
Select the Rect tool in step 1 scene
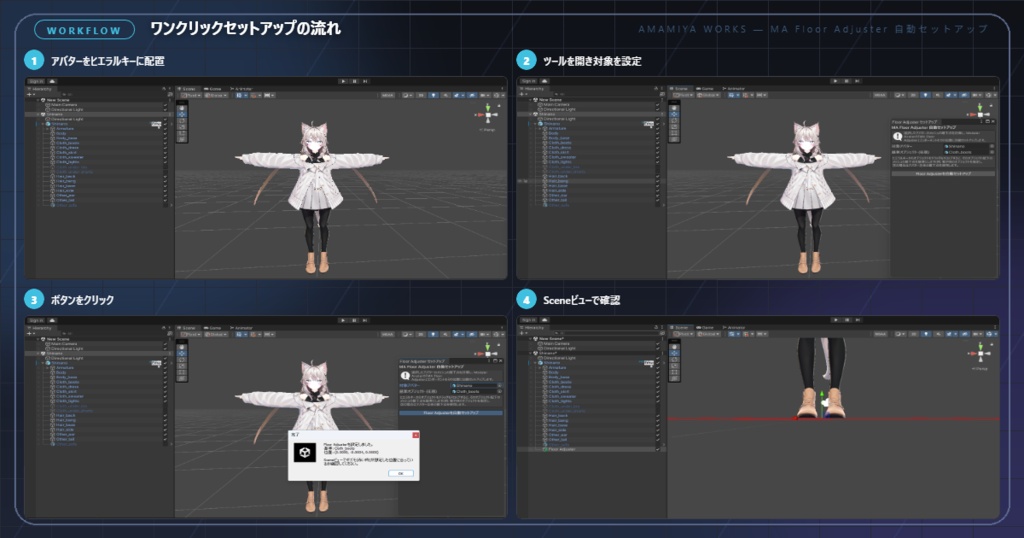182,133
